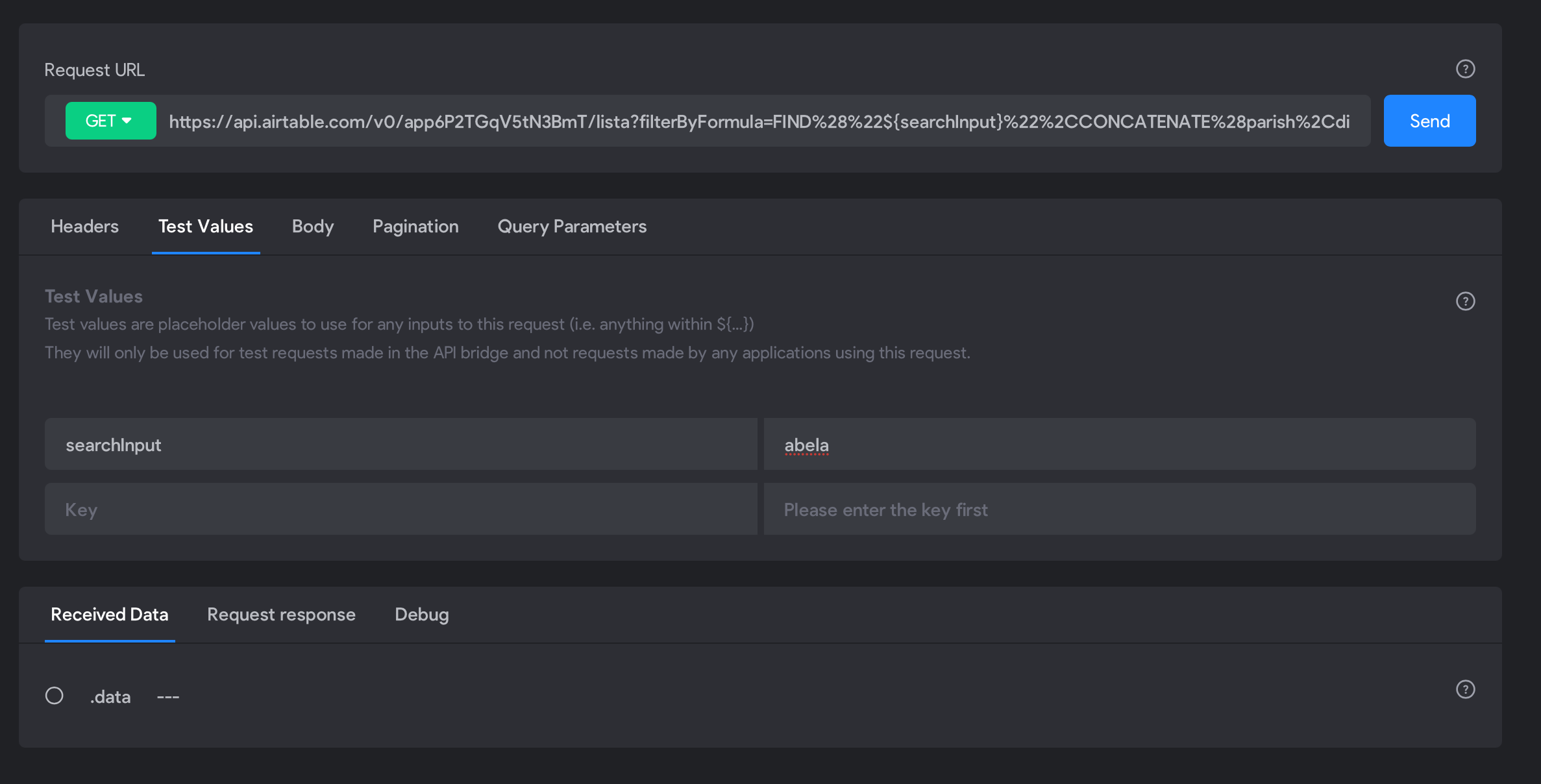This screenshot has width=1541, height=784.
Task: Open the GET method dropdown
Action: click(110, 121)
